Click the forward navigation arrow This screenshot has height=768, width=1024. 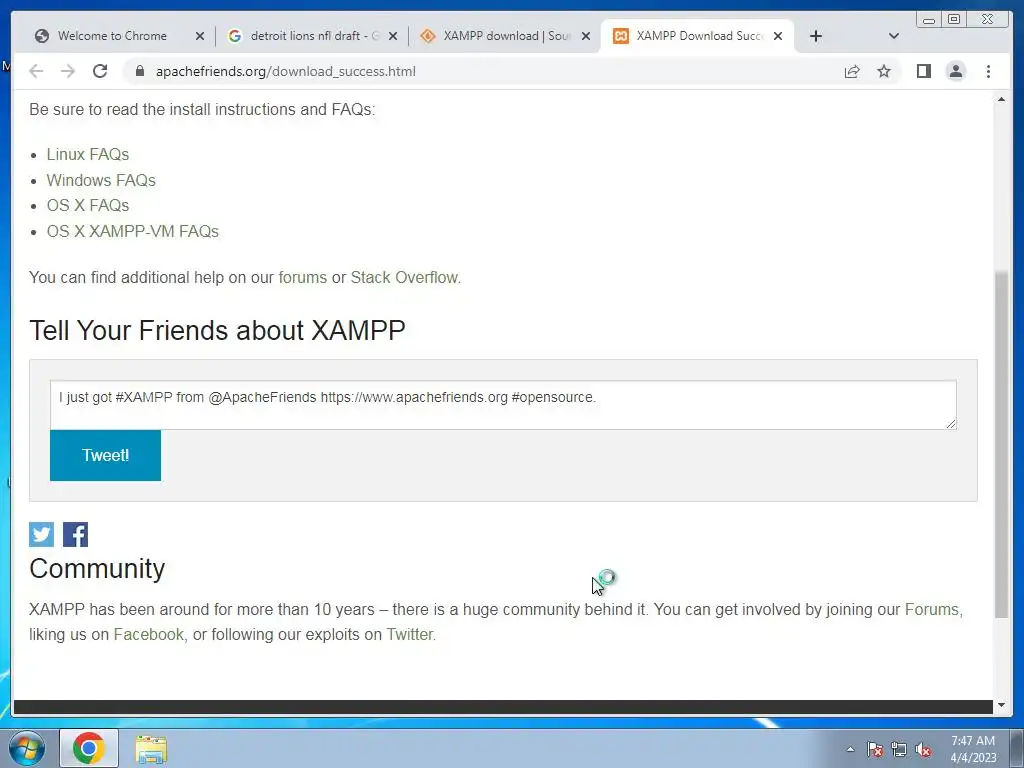[x=68, y=71]
